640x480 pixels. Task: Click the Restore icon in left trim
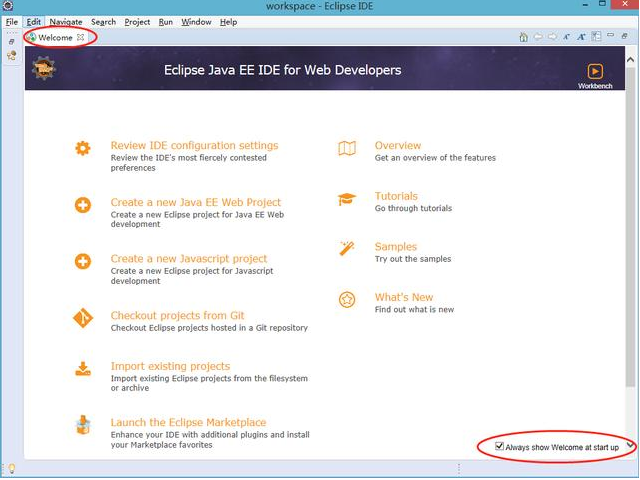(x=11, y=41)
